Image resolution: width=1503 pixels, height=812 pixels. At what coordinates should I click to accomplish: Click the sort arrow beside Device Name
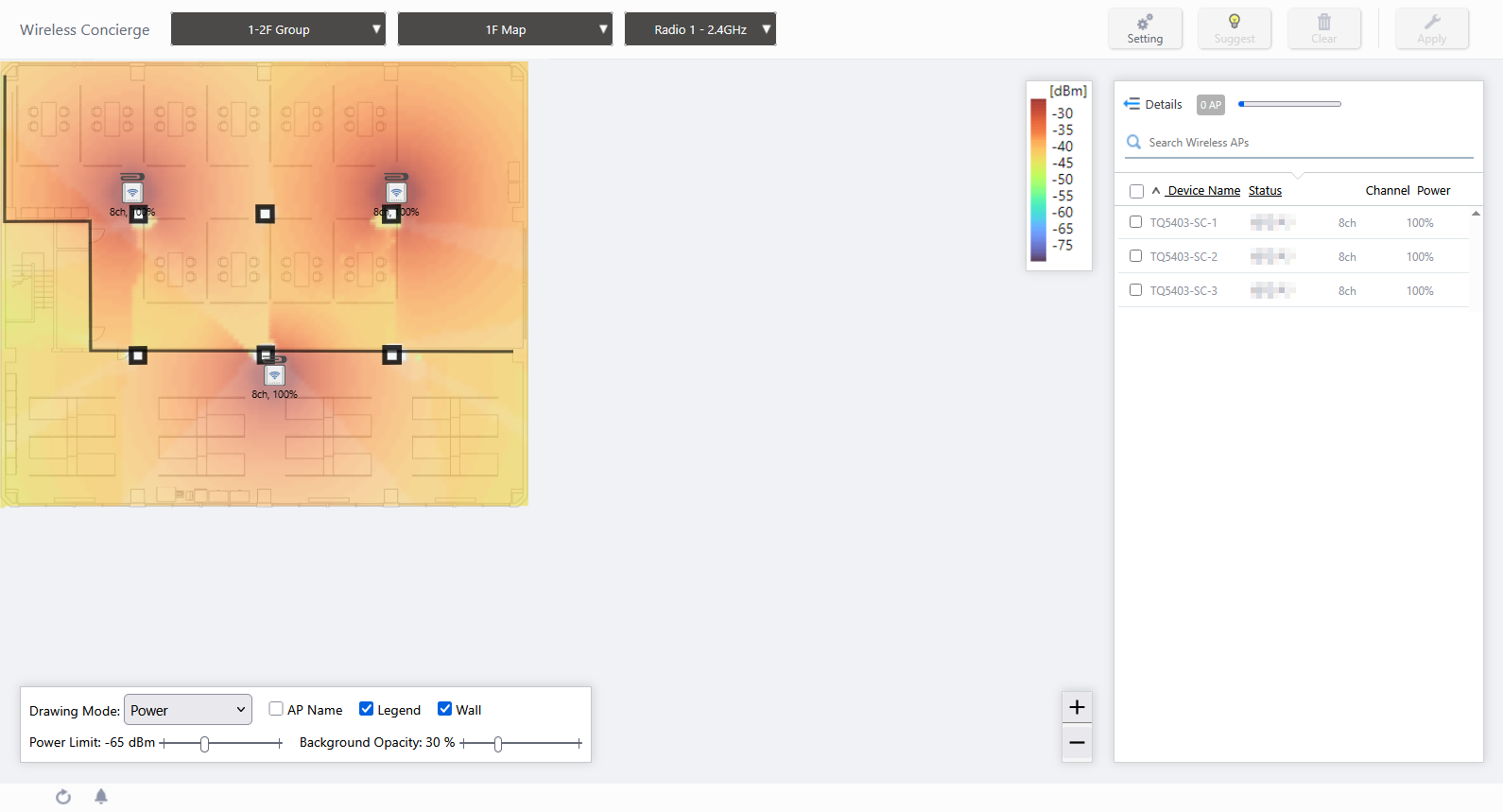(1156, 191)
